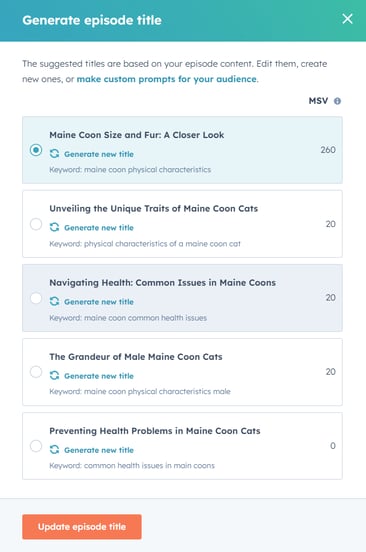Click the MSV info icon
366x552 pixels.
[337, 101]
